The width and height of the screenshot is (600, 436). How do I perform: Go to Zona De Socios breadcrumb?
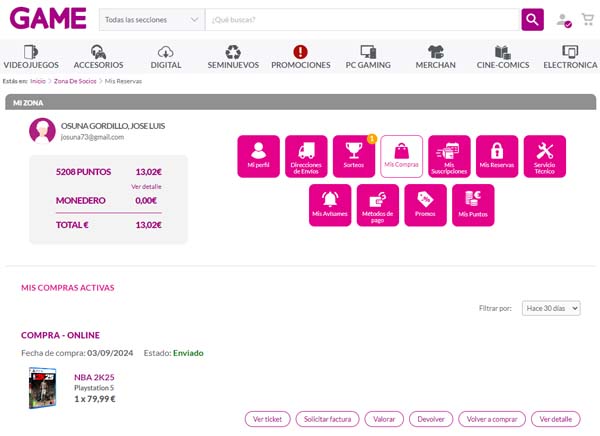(75, 81)
